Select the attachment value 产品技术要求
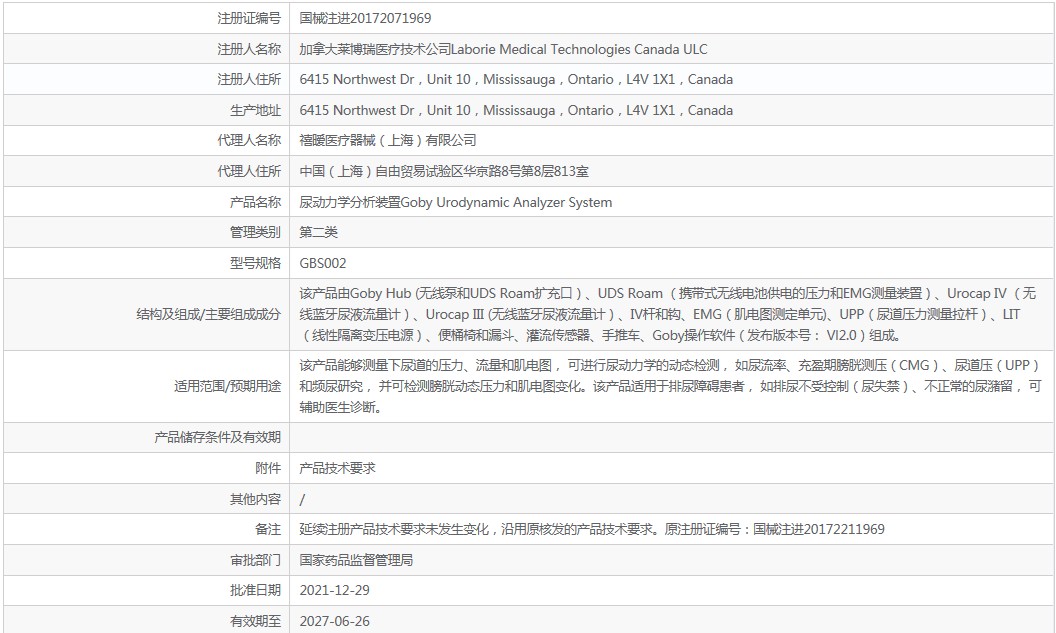 tap(337, 468)
